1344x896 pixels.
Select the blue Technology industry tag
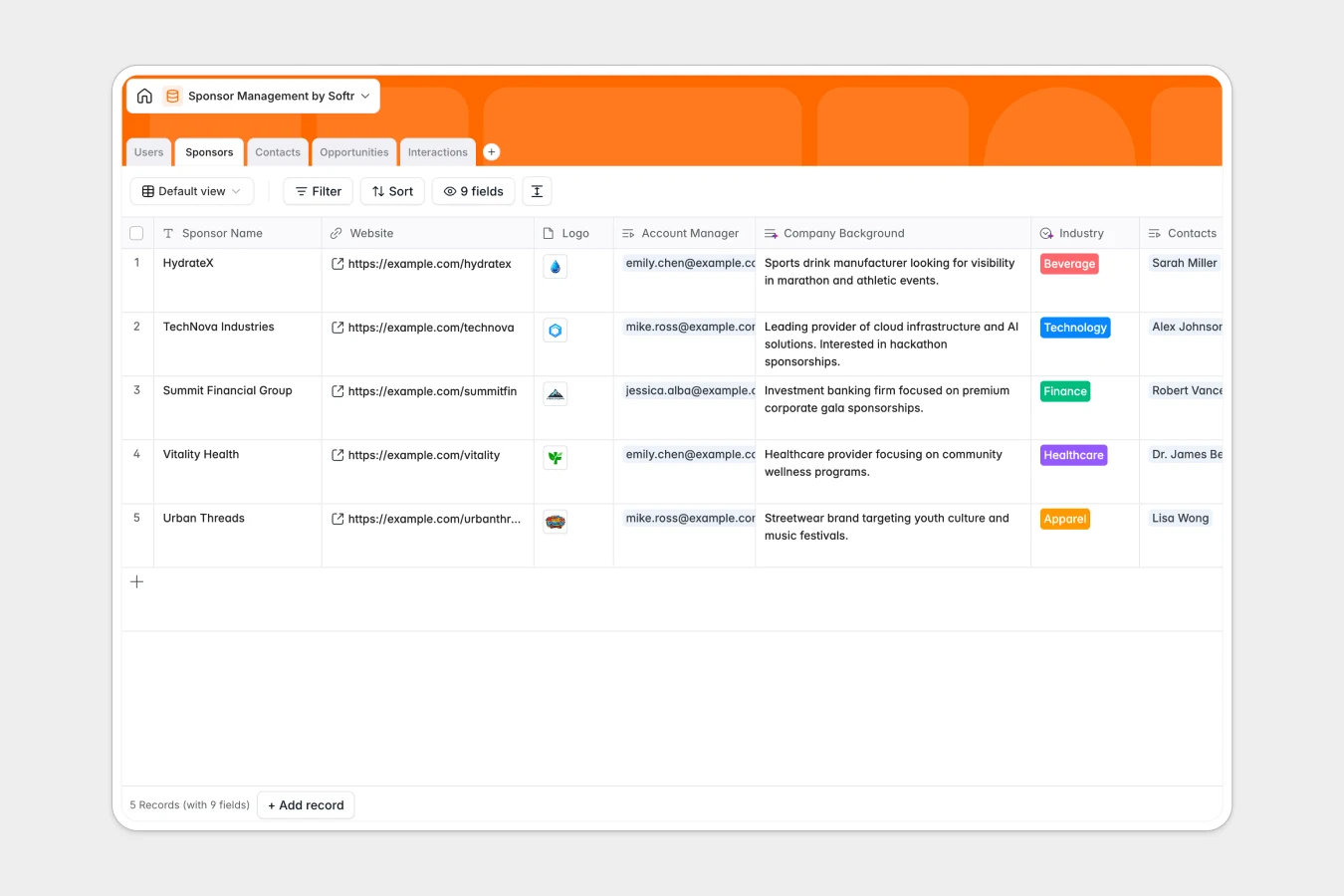pyautogui.click(x=1075, y=327)
